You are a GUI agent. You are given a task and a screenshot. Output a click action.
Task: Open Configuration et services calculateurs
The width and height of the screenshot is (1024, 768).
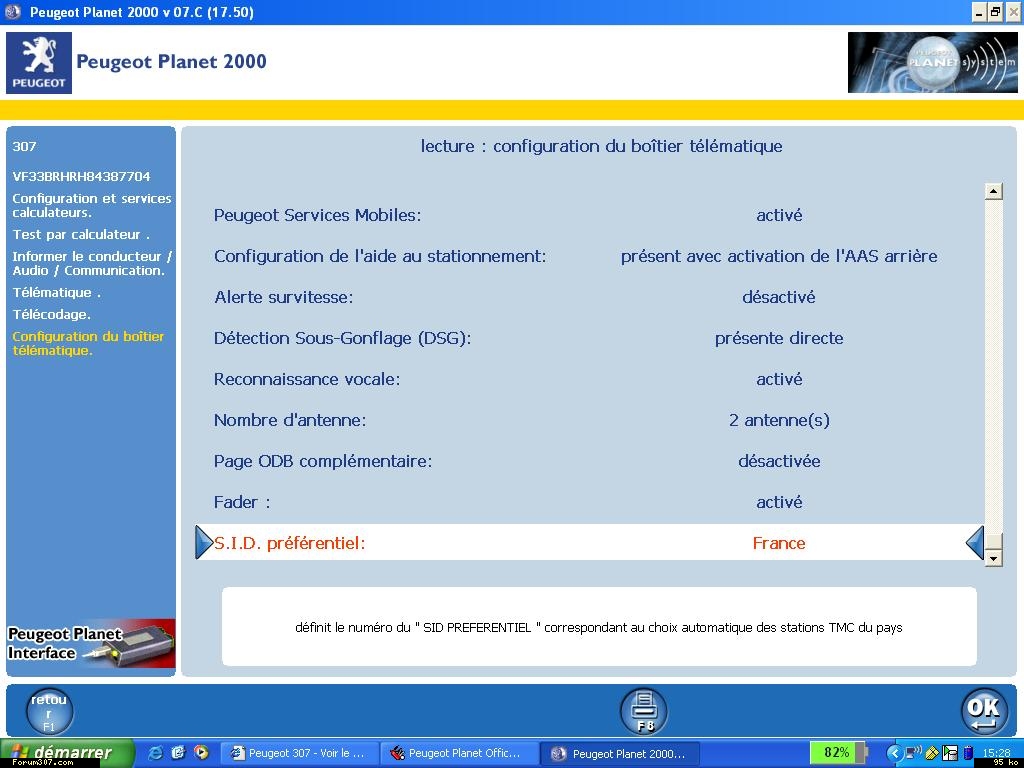pyautogui.click(x=91, y=205)
